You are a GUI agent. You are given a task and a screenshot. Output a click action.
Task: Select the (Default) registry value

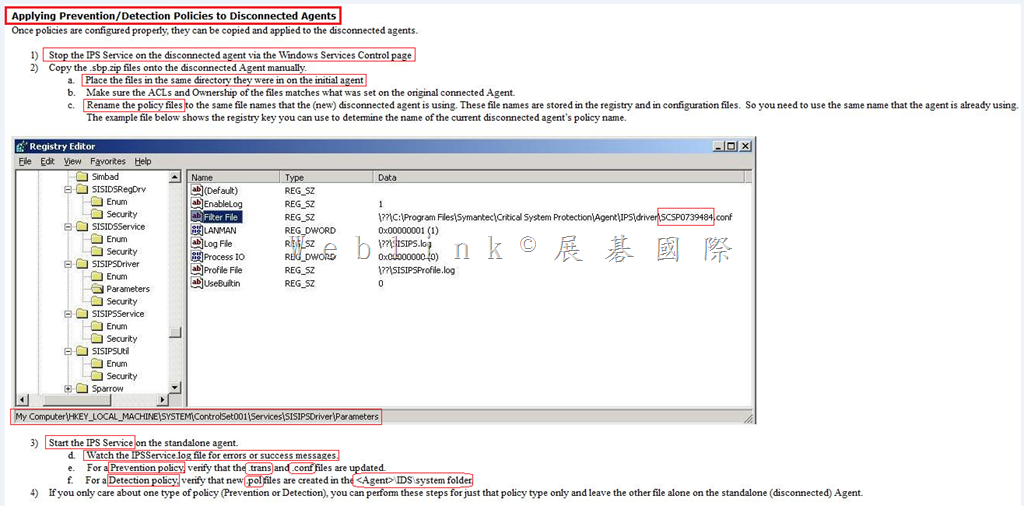[220, 190]
